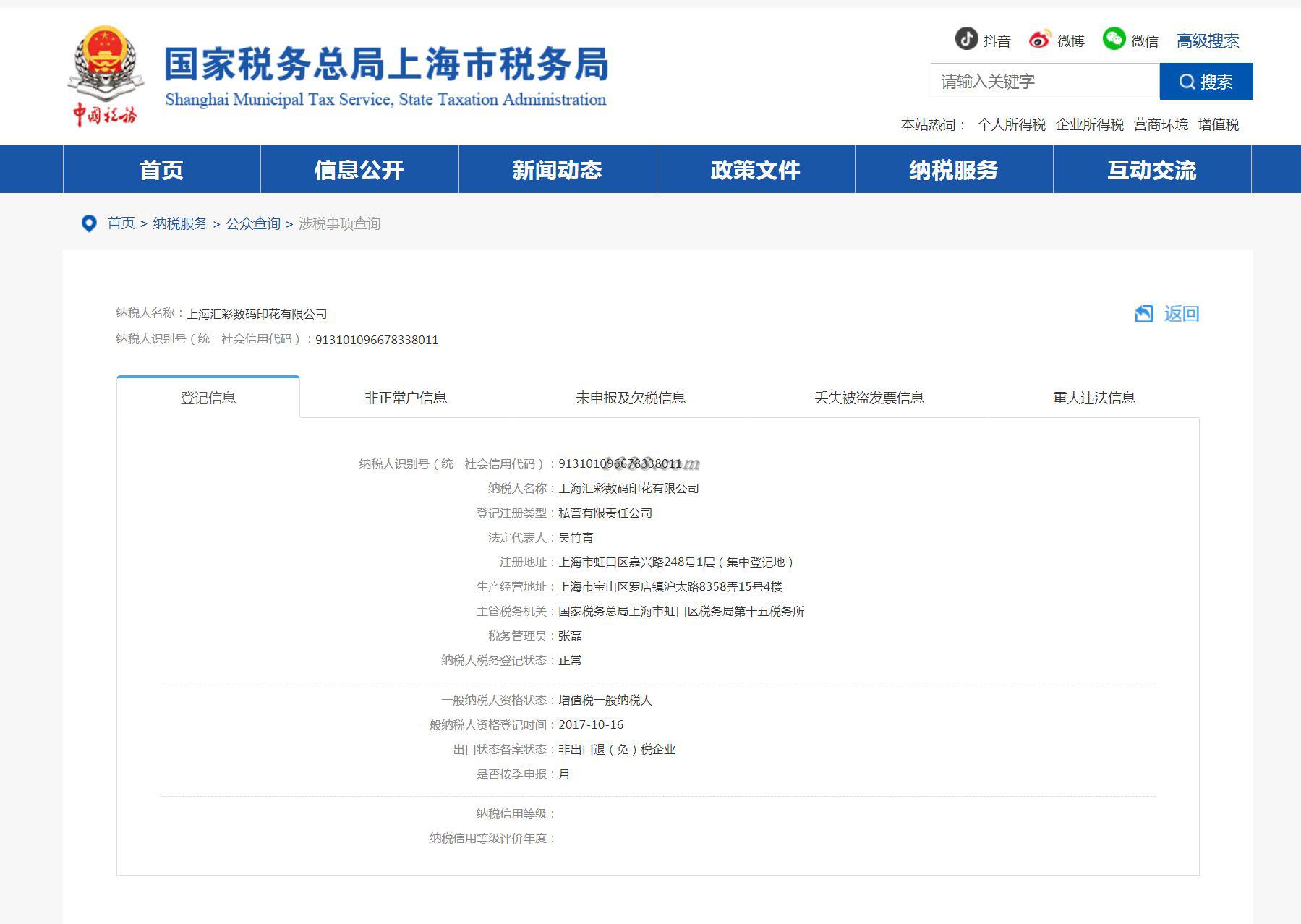Open the Weibo (微博) icon
The image size is (1301, 924).
1040,39
